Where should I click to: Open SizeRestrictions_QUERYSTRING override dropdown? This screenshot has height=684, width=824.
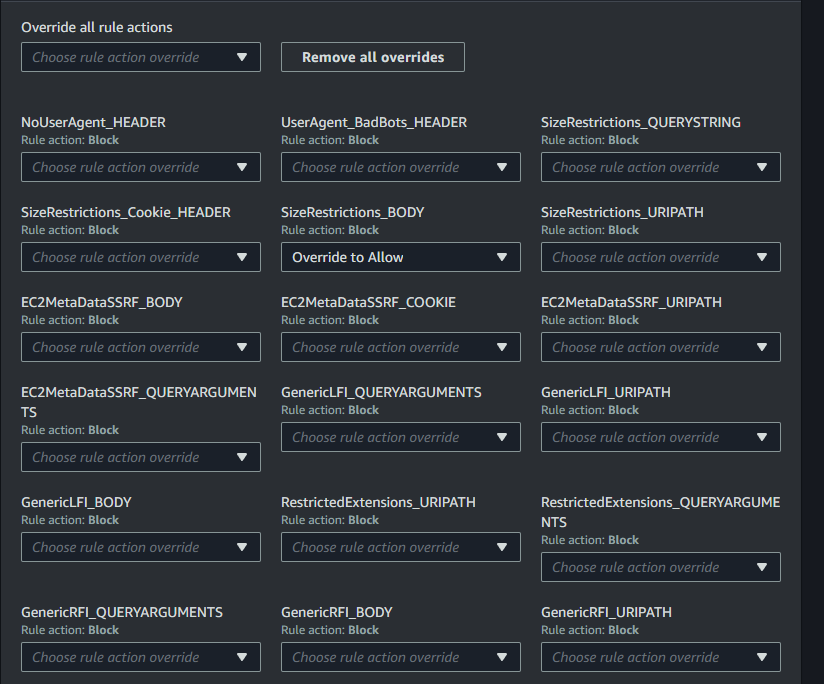pyautogui.click(x=660, y=167)
